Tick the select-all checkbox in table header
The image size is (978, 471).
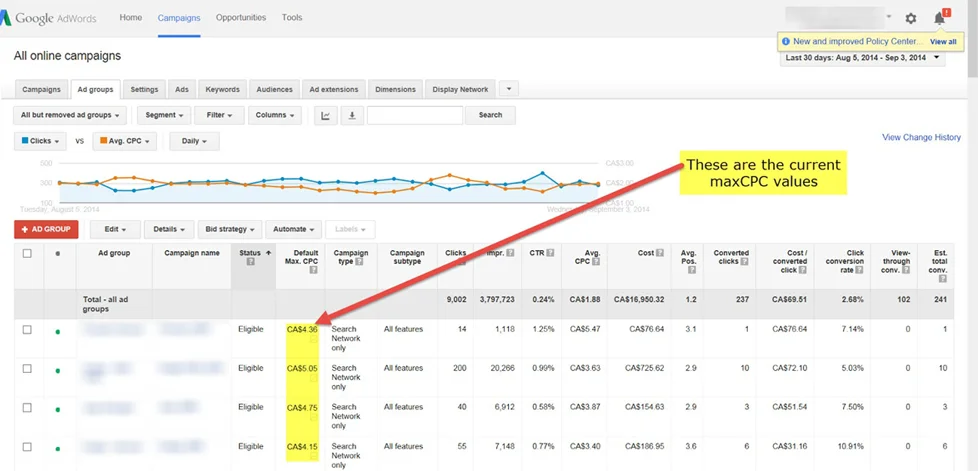27,254
